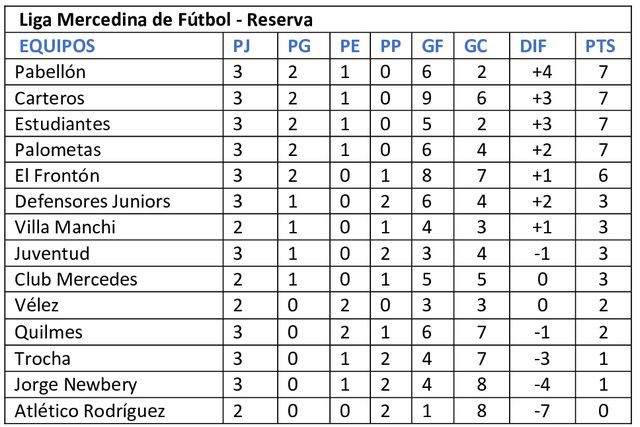640x427 pixels.
Task: Click the GC column header
Action: click(x=476, y=45)
